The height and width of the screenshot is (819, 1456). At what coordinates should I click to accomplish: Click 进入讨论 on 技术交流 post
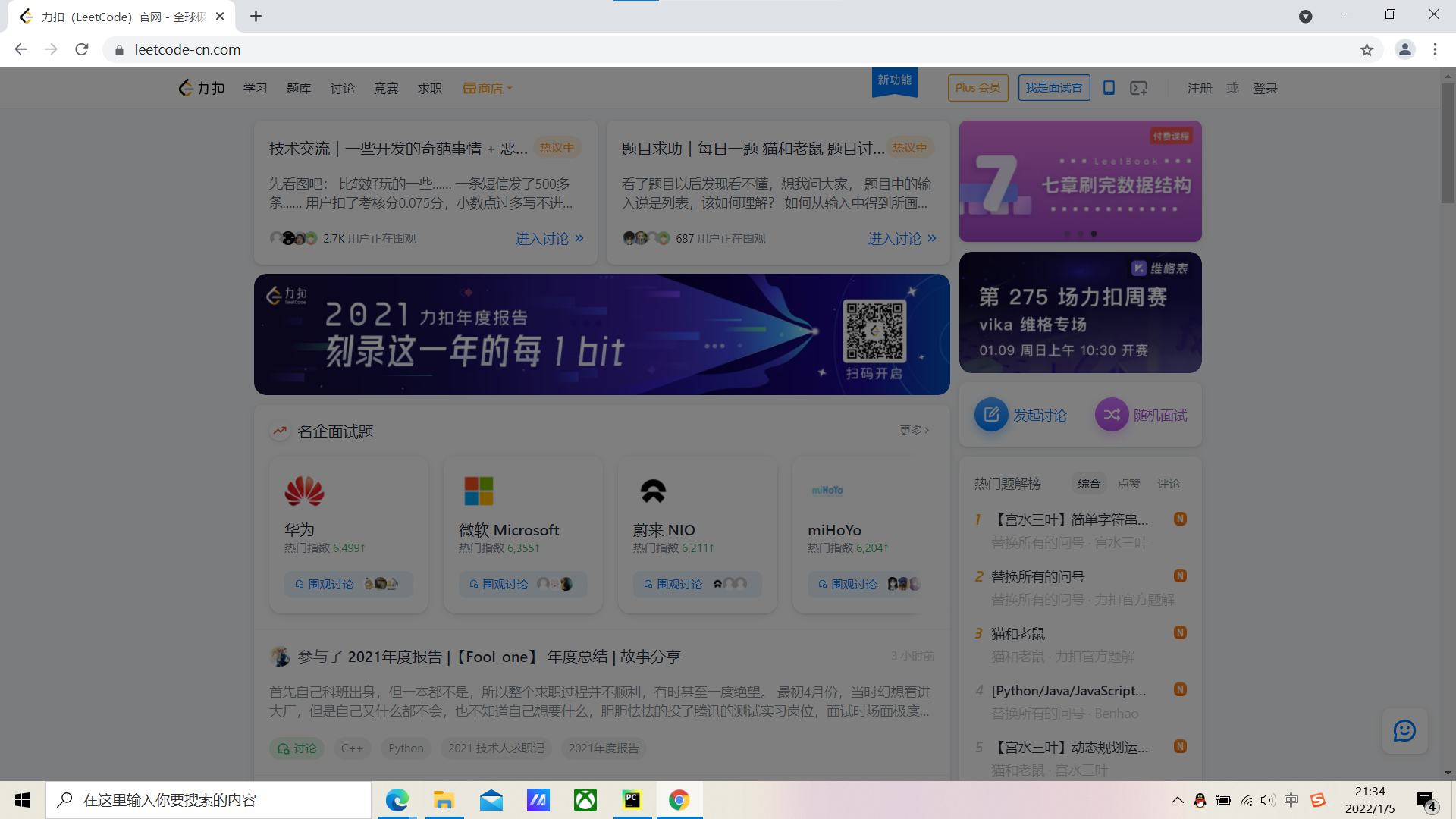[550, 239]
